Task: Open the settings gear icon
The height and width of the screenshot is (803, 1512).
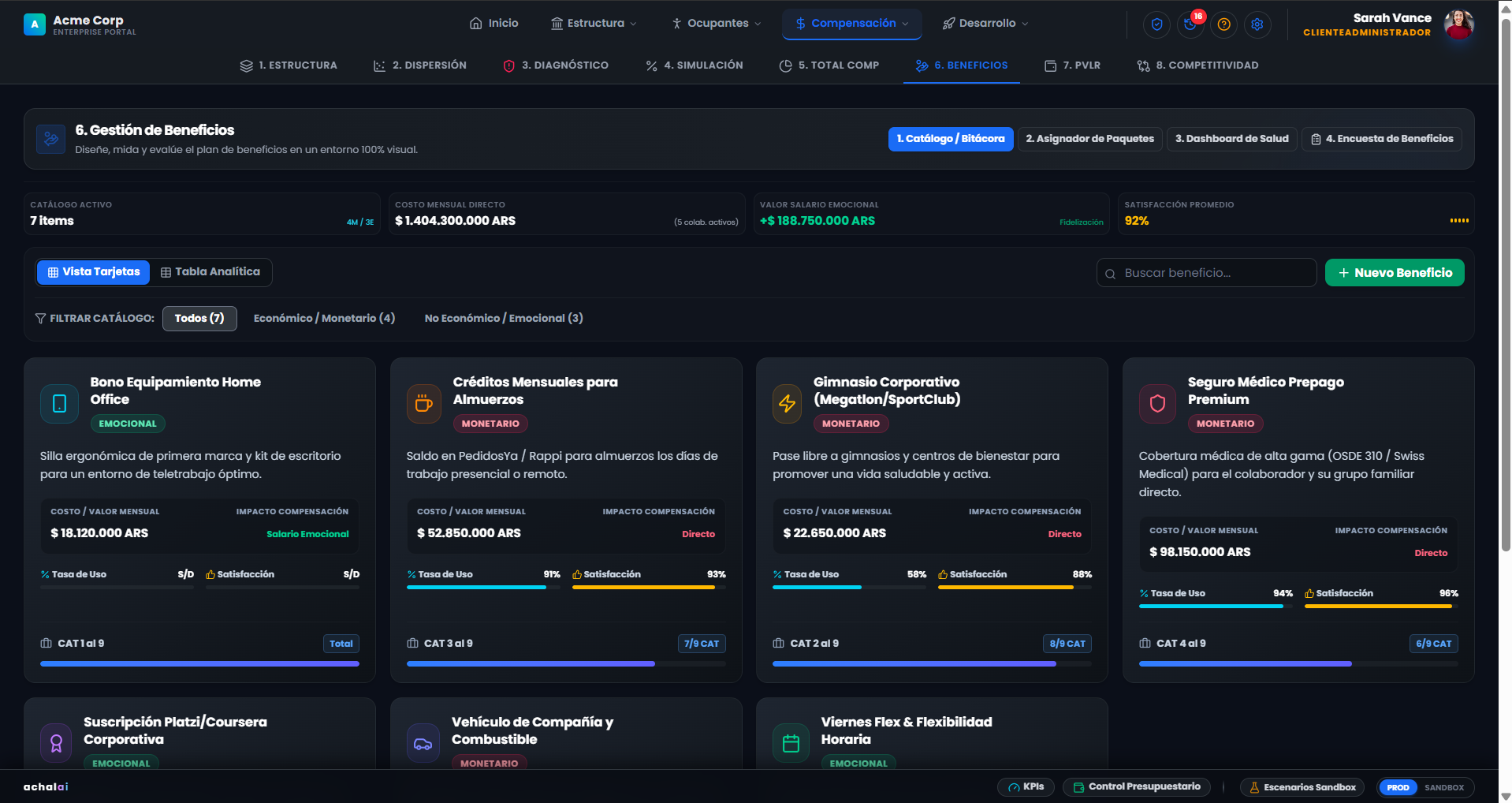Action: click(x=1257, y=24)
